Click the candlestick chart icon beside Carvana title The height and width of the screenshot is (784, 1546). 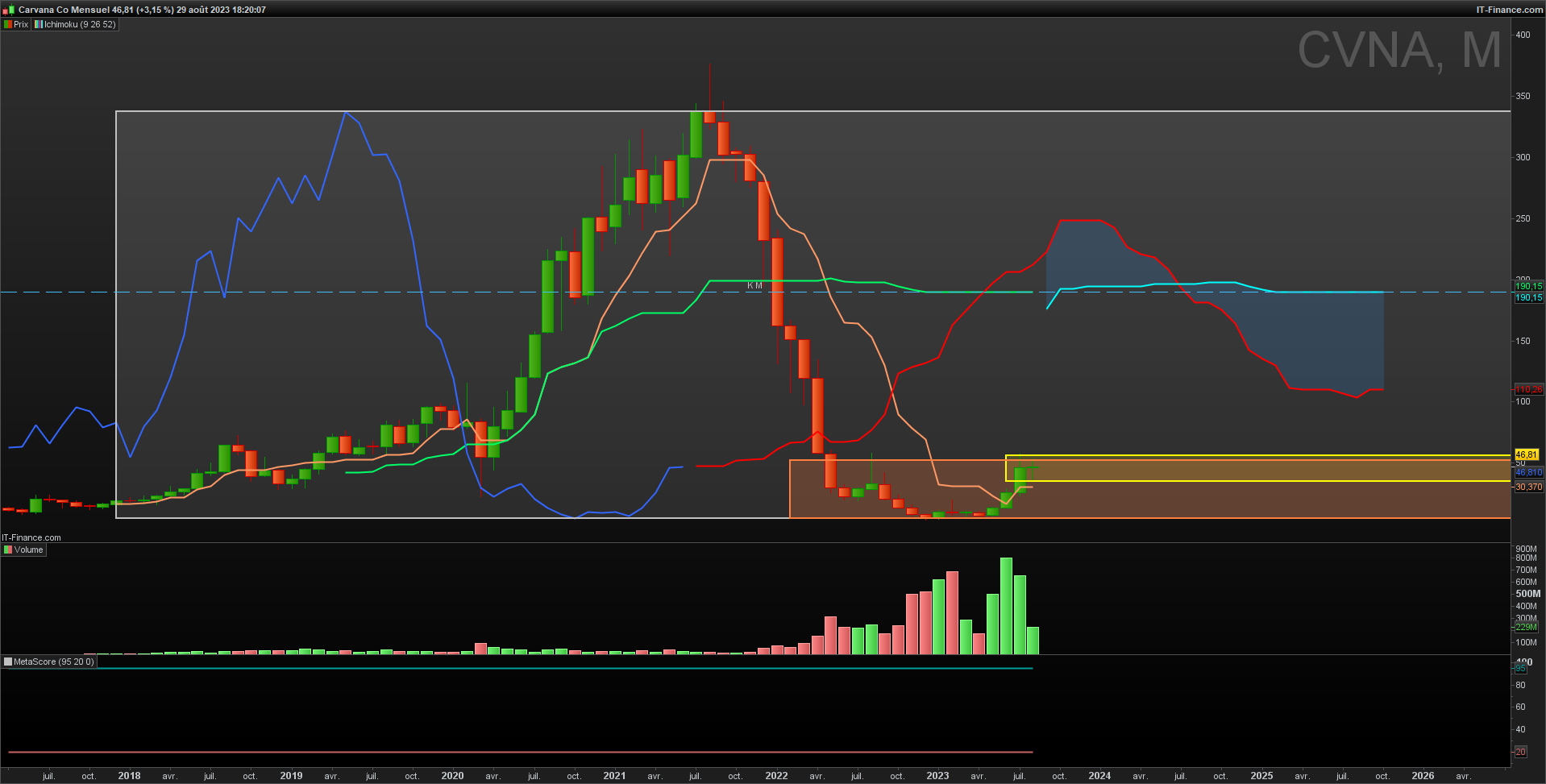point(9,10)
